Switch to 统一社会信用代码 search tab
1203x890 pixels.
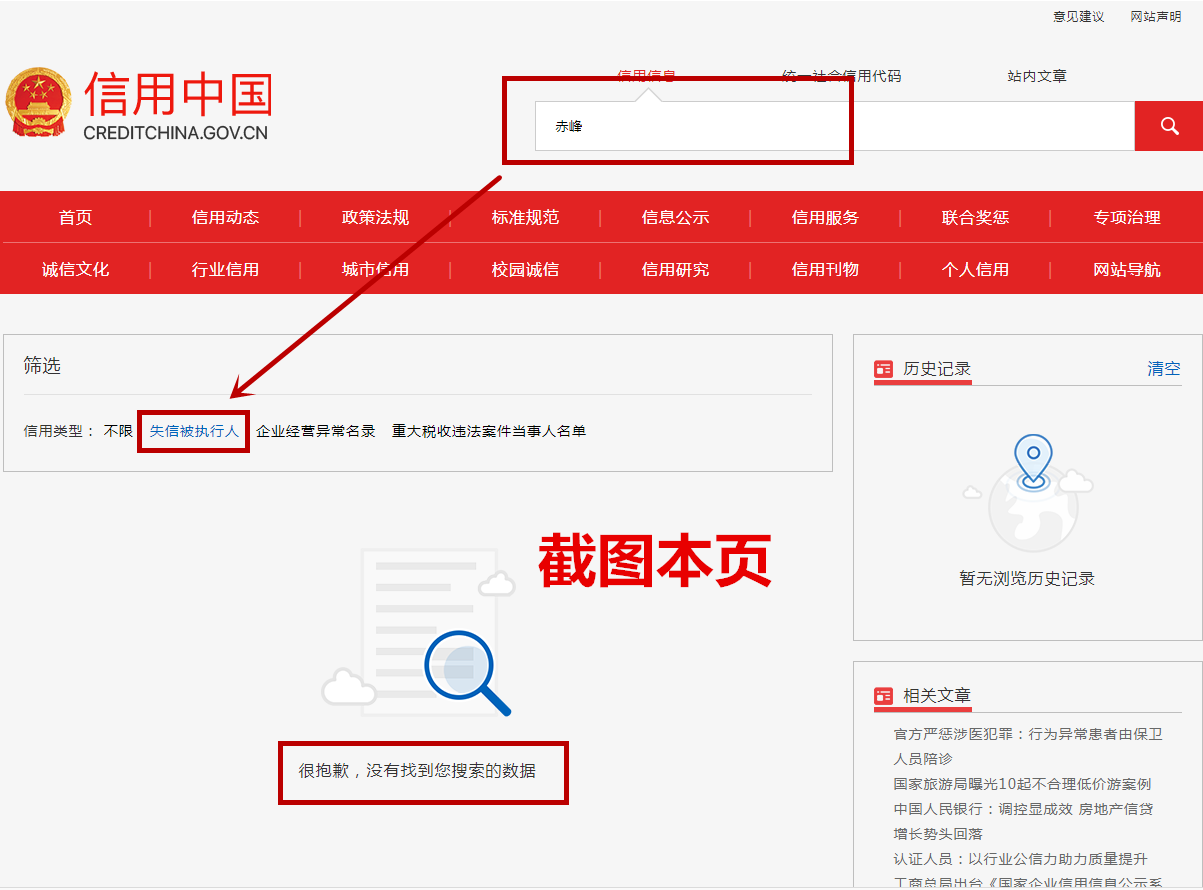pyautogui.click(x=841, y=76)
